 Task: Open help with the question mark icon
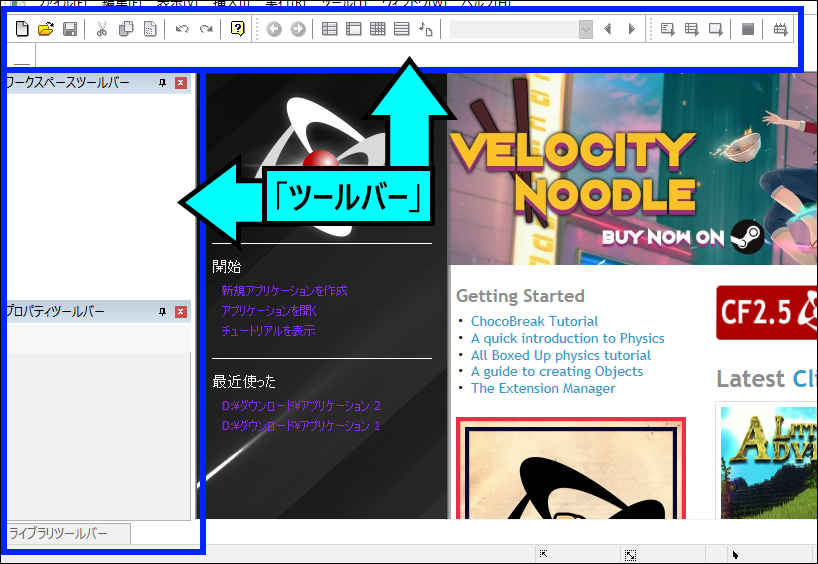pos(237,29)
